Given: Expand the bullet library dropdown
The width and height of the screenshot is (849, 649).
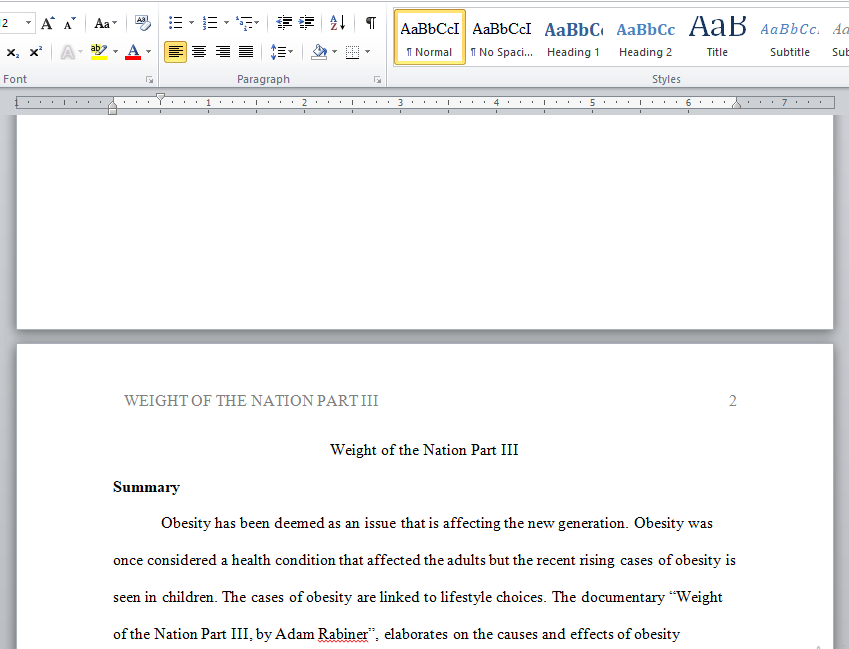Looking at the screenshot, I should [x=191, y=23].
